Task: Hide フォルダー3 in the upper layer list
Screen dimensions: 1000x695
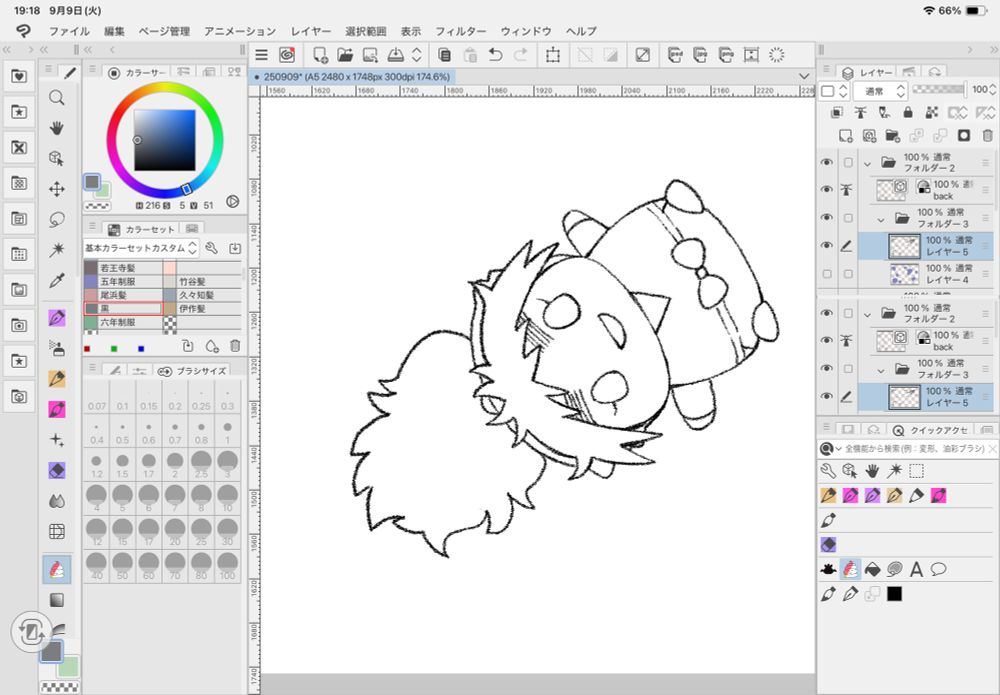Action: pyautogui.click(x=827, y=217)
